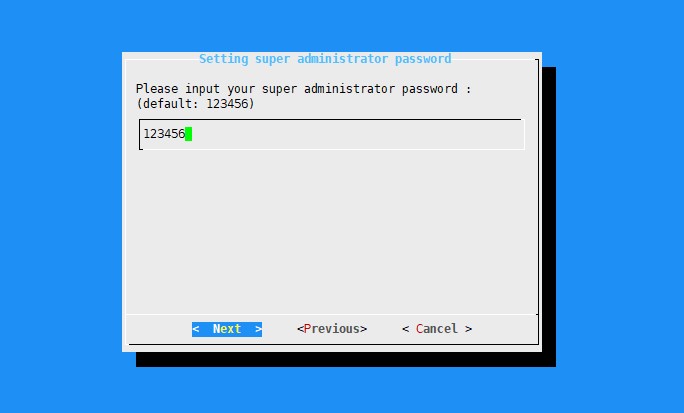
Task: Focus the password input field
Action: [x=332, y=134]
